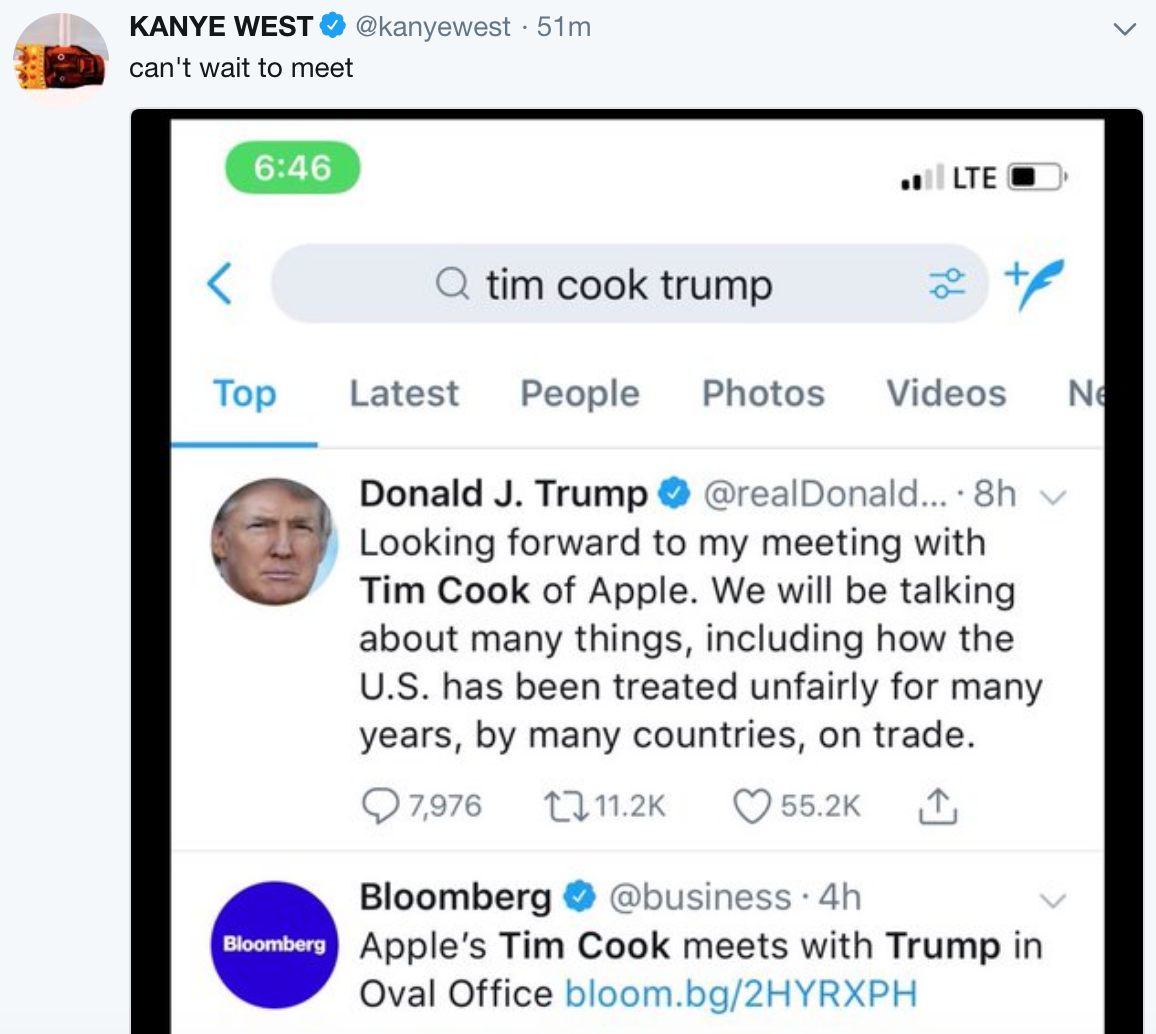Switch to the Latest tab
This screenshot has height=1034, width=1156.
(404, 393)
